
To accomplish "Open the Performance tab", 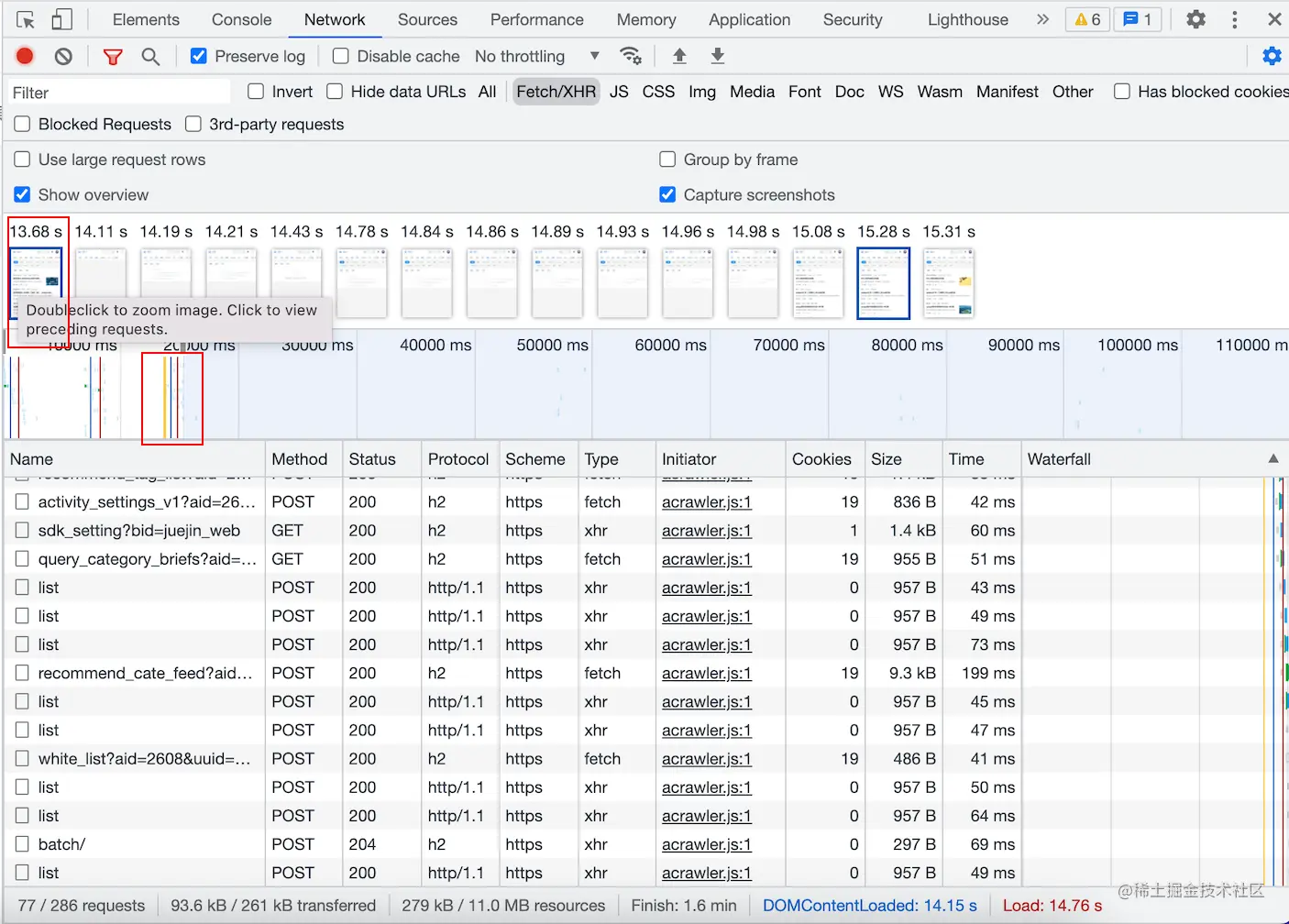I will tap(536, 19).
